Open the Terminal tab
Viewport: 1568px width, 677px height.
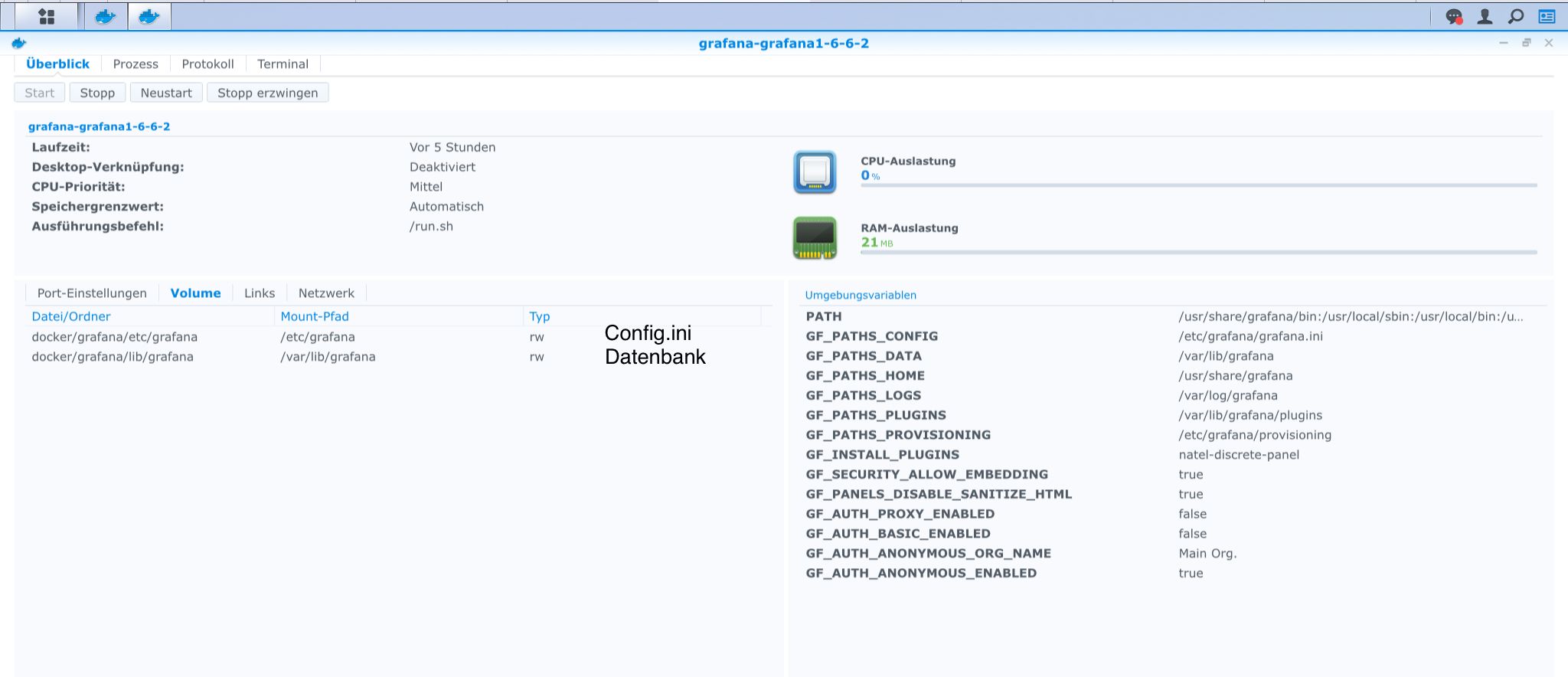(x=283, y=64)
